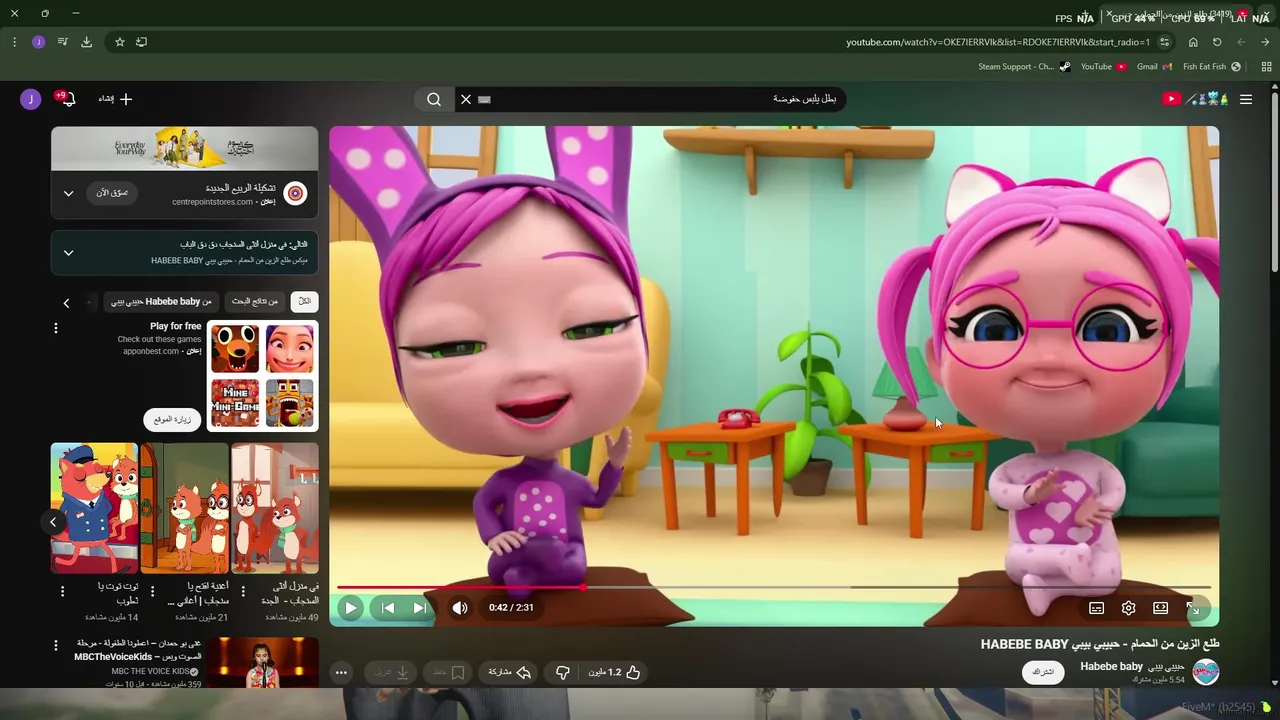Select the من Habebe baby filter chip
Screen dimensions: 1280x720
(x=161, y=301)
